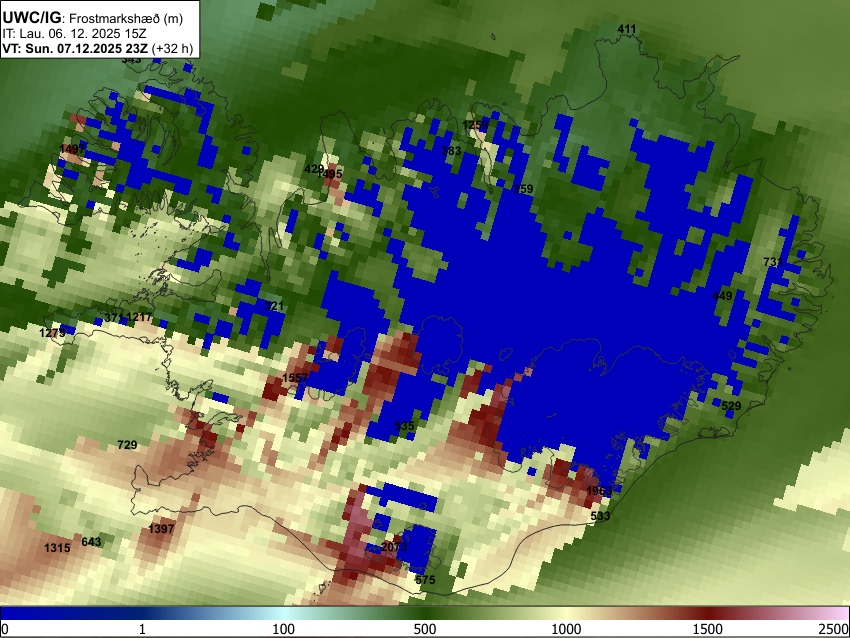
Task: Click the 731 label on the east coast
Action: point(772,262)
